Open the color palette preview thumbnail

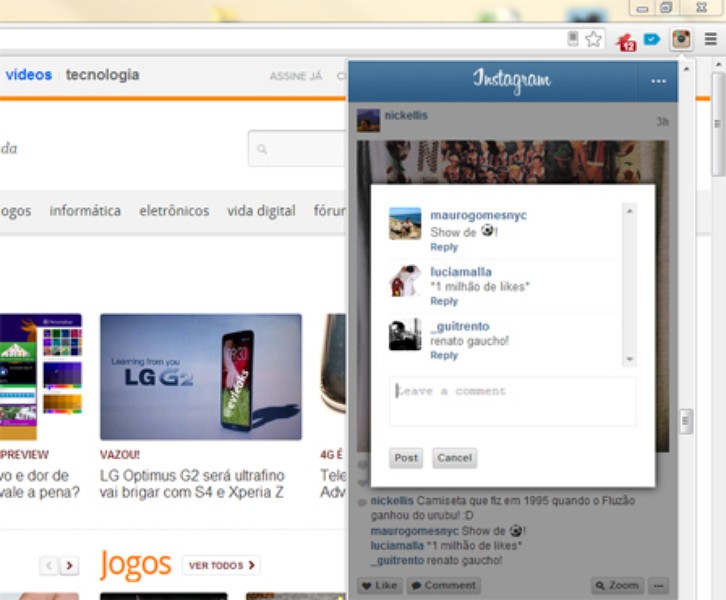(x=41, y=377)
